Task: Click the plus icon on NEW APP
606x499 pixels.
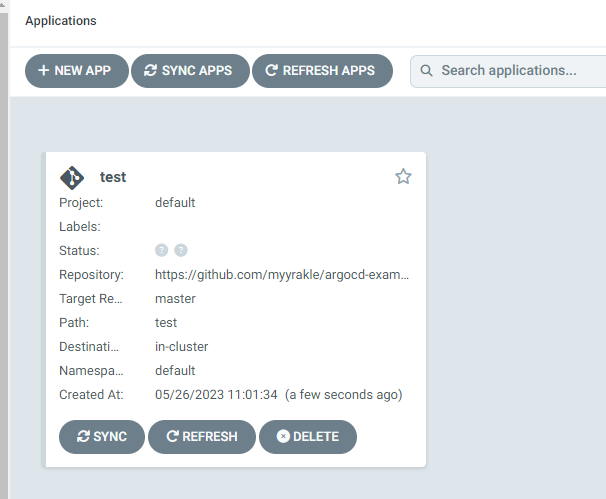Action: pyautogui.click(x=43, y=71)
